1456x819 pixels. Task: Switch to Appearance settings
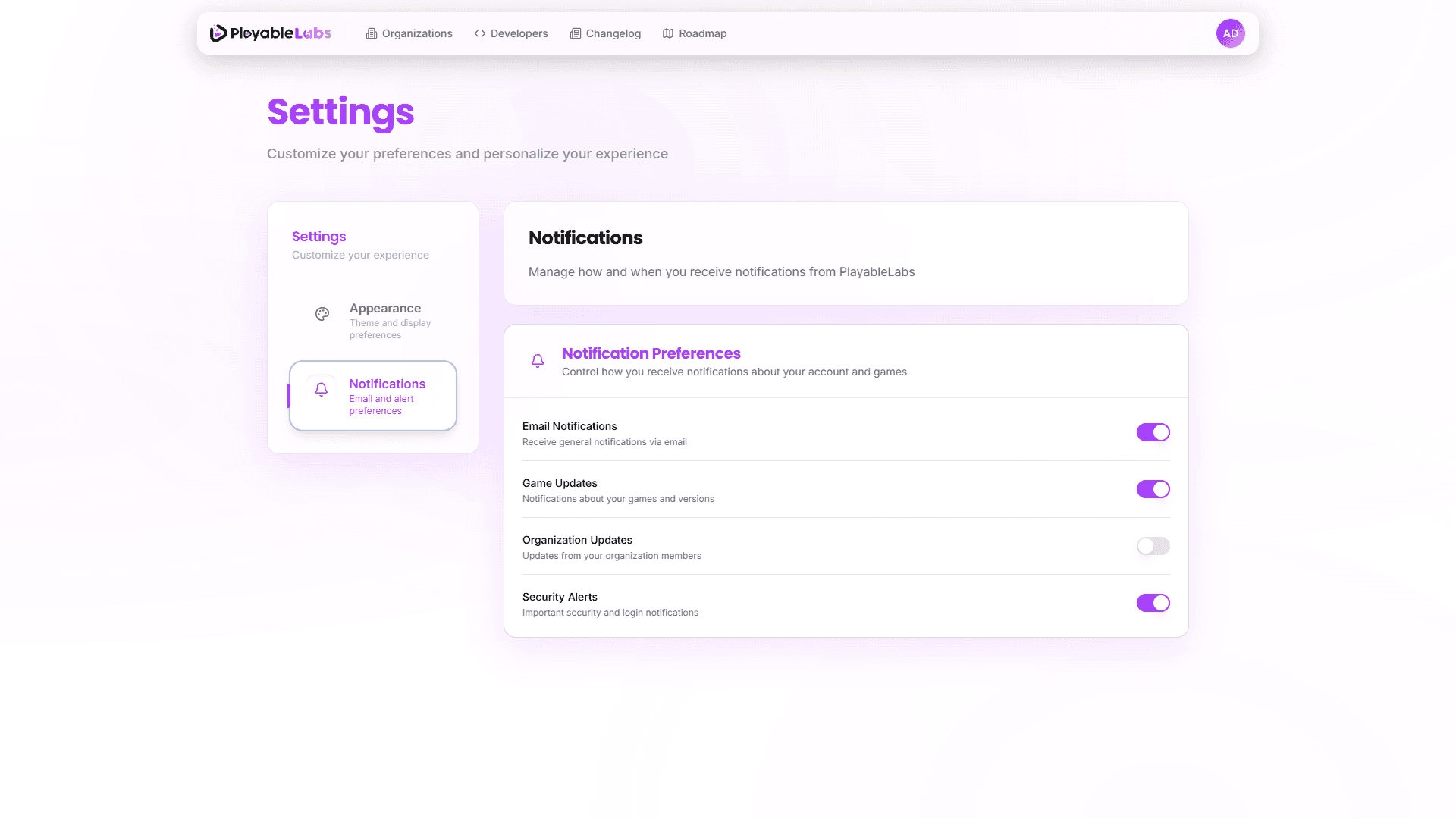tap(385, 318)
